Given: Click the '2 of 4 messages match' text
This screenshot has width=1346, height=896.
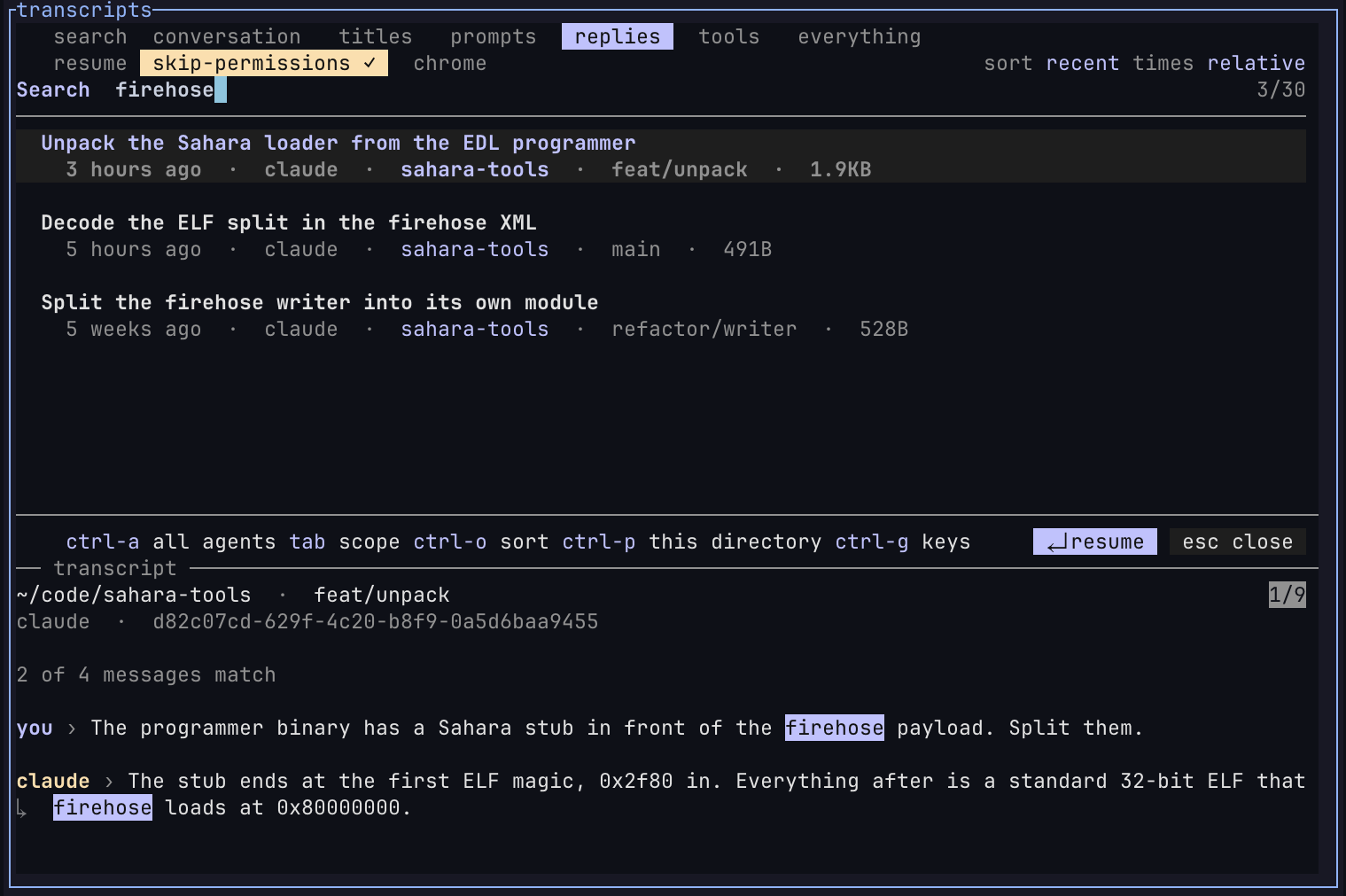Looking at the screenshot, I should point(146,674).
